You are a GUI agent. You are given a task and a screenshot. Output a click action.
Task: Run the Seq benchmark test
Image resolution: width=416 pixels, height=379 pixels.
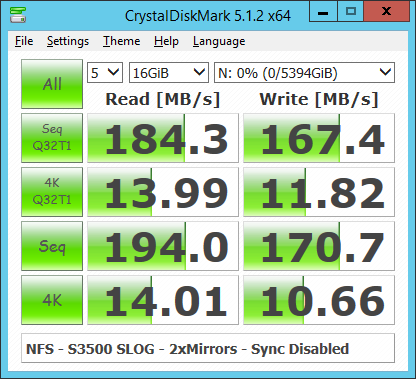52,246
